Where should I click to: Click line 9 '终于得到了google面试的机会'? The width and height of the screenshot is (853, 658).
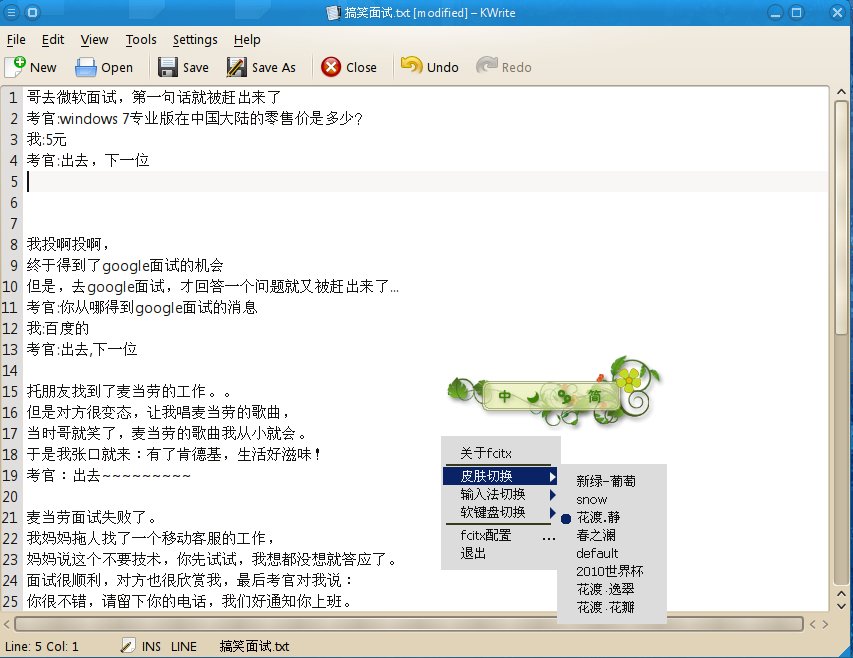pyautogui.click(x=125, y=265)
